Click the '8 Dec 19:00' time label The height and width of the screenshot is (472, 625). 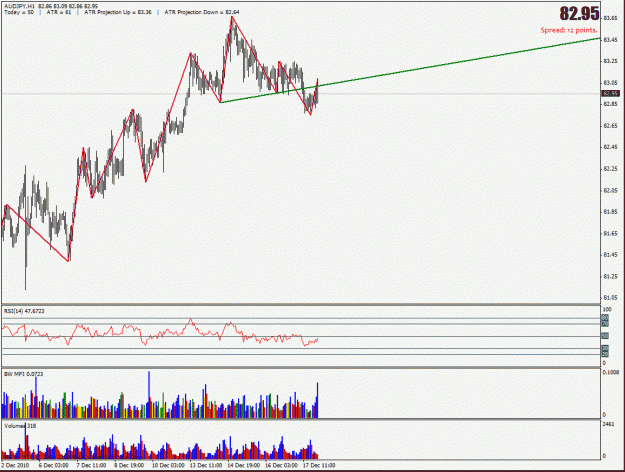pos(129,465)
